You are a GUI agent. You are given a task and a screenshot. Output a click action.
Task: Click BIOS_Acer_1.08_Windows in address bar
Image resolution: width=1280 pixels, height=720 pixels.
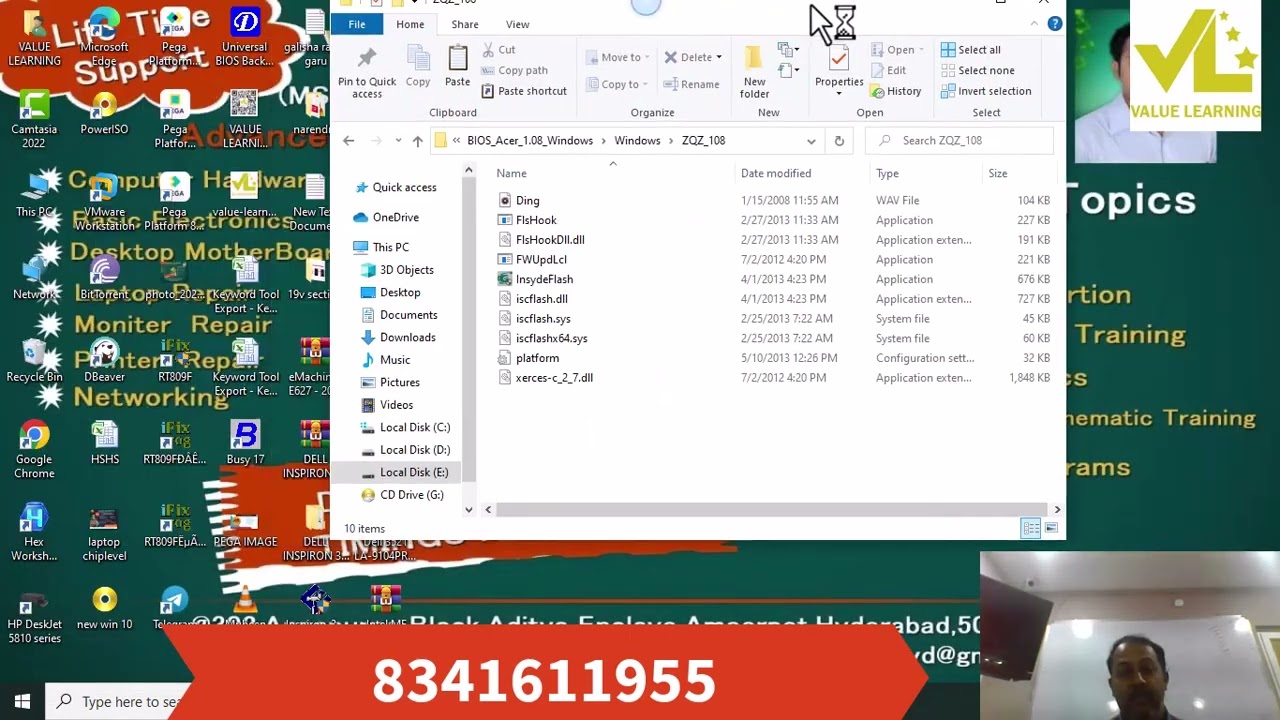click(x=529, y=141)
